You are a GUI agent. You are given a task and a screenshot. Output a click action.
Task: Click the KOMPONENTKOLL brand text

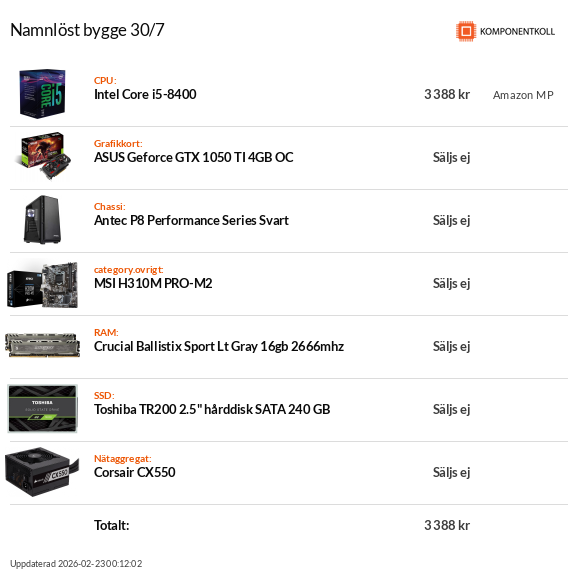click(x=517, y=32)
